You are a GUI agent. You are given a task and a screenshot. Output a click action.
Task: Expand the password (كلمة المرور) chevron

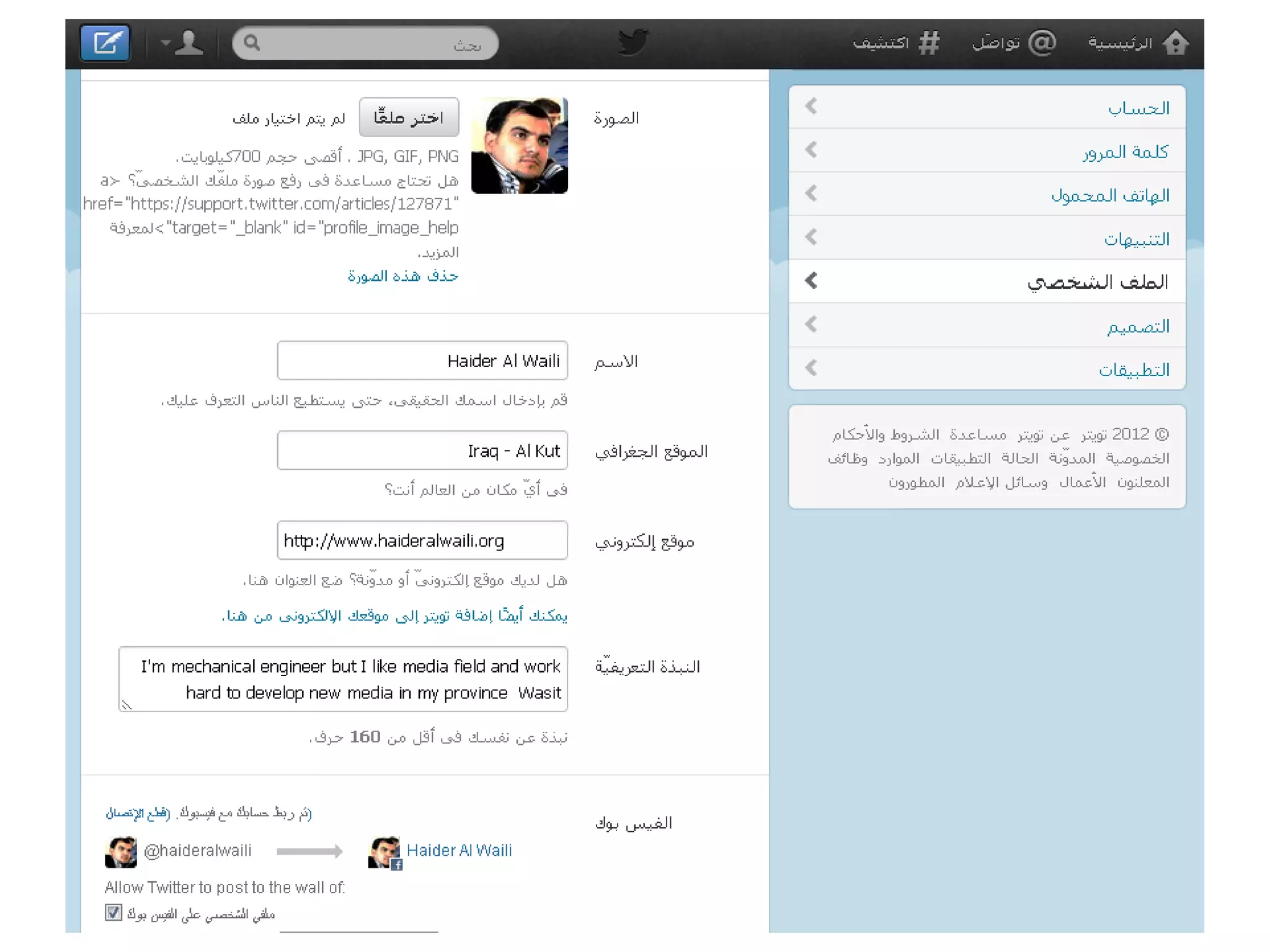(x=811, y=150)
